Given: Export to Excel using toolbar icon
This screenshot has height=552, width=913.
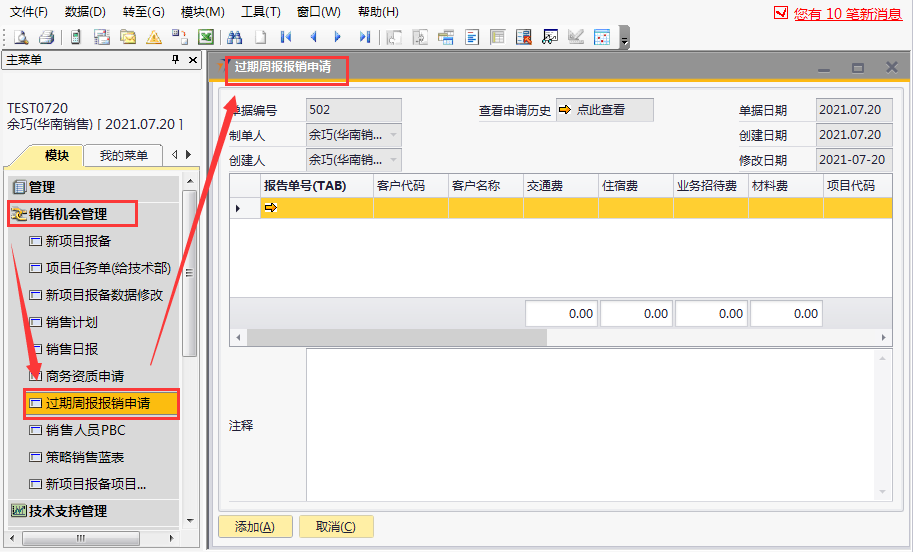Looking at the screenshot, I should click(206, 37).
